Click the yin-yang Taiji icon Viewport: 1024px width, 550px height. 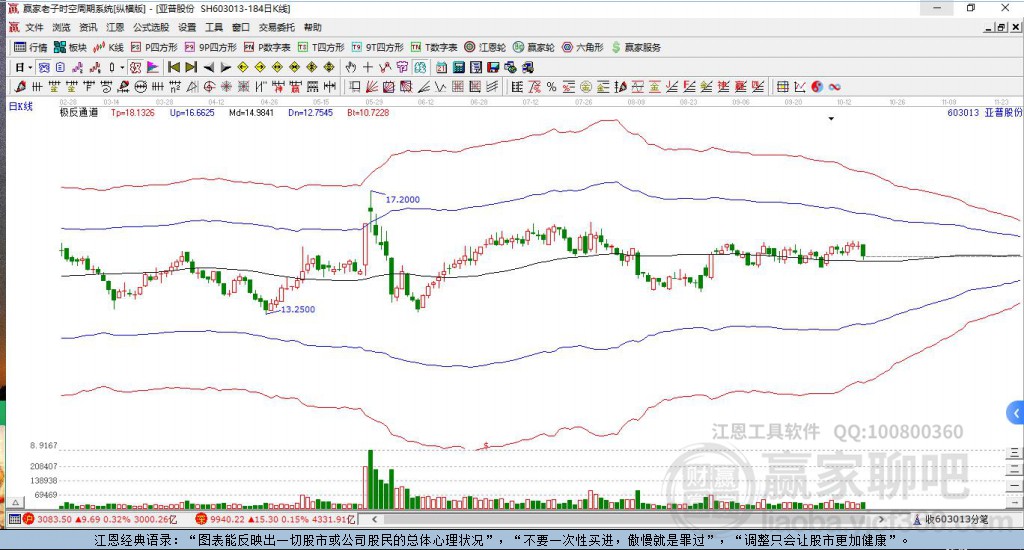(x=817, y=87)
